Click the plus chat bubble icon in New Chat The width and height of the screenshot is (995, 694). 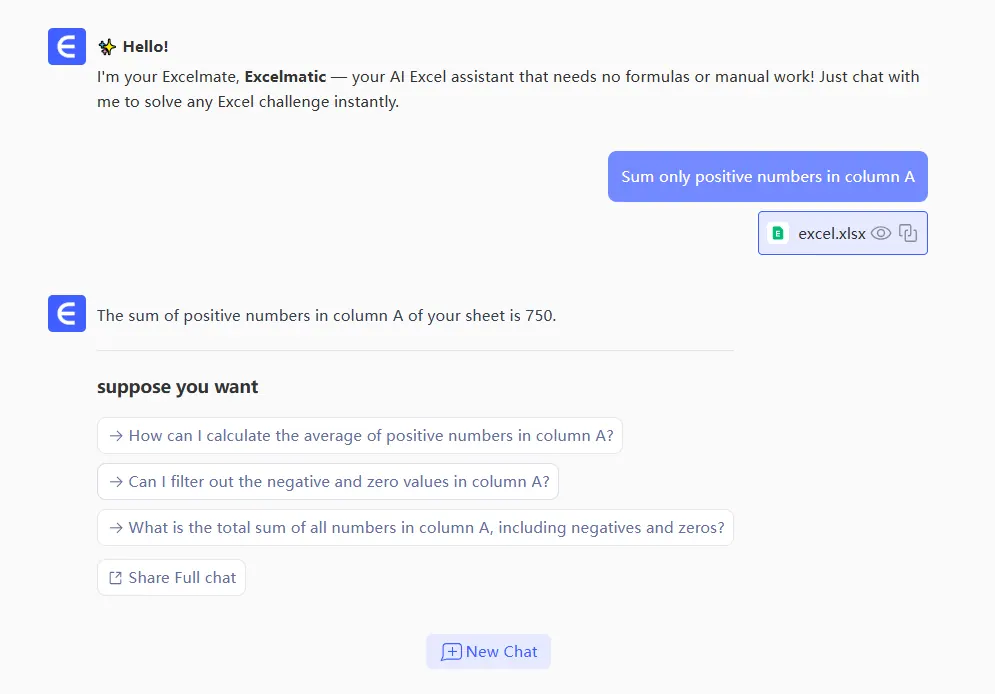click(x=451, y=652)
